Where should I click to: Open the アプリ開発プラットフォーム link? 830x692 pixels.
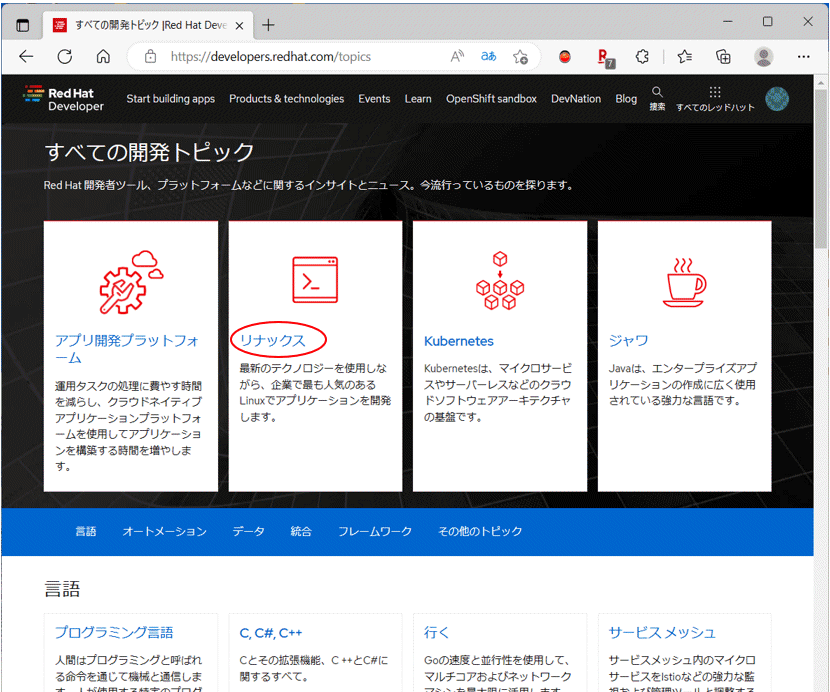(128, 348)
